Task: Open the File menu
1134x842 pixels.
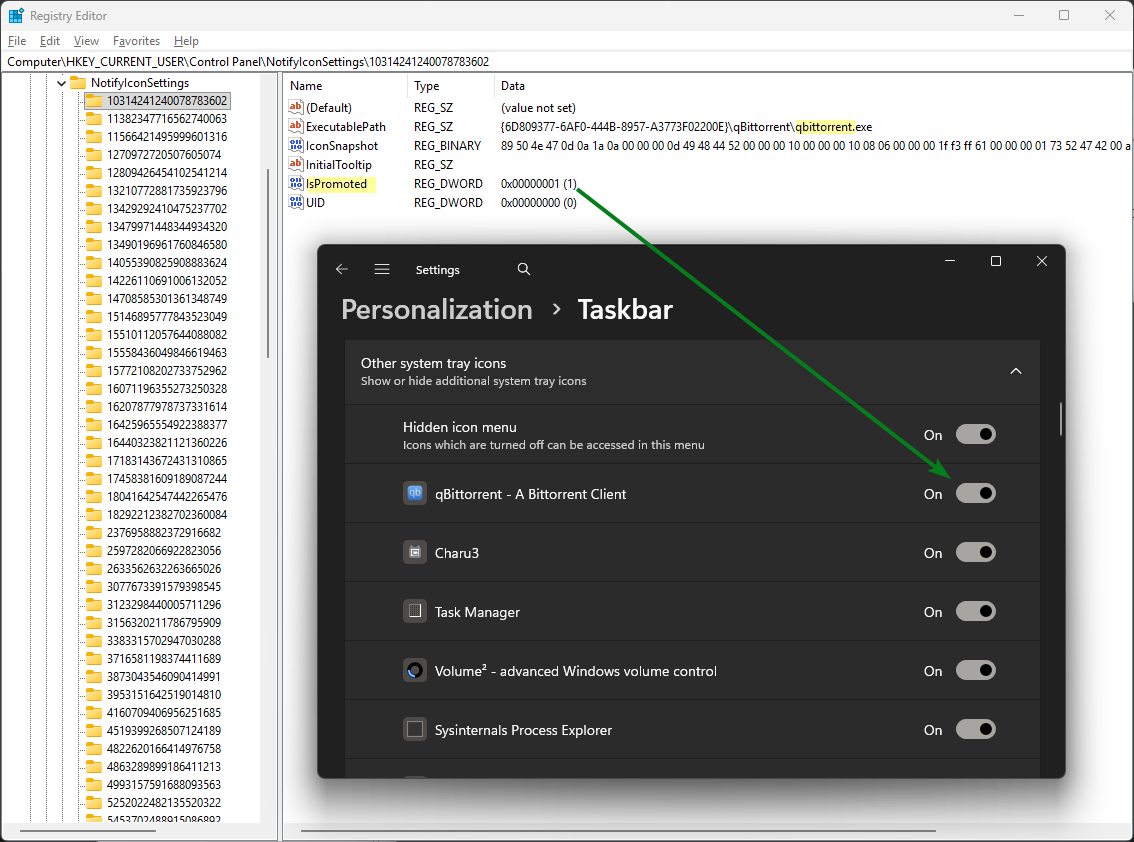Action: (x=17, y=41)
